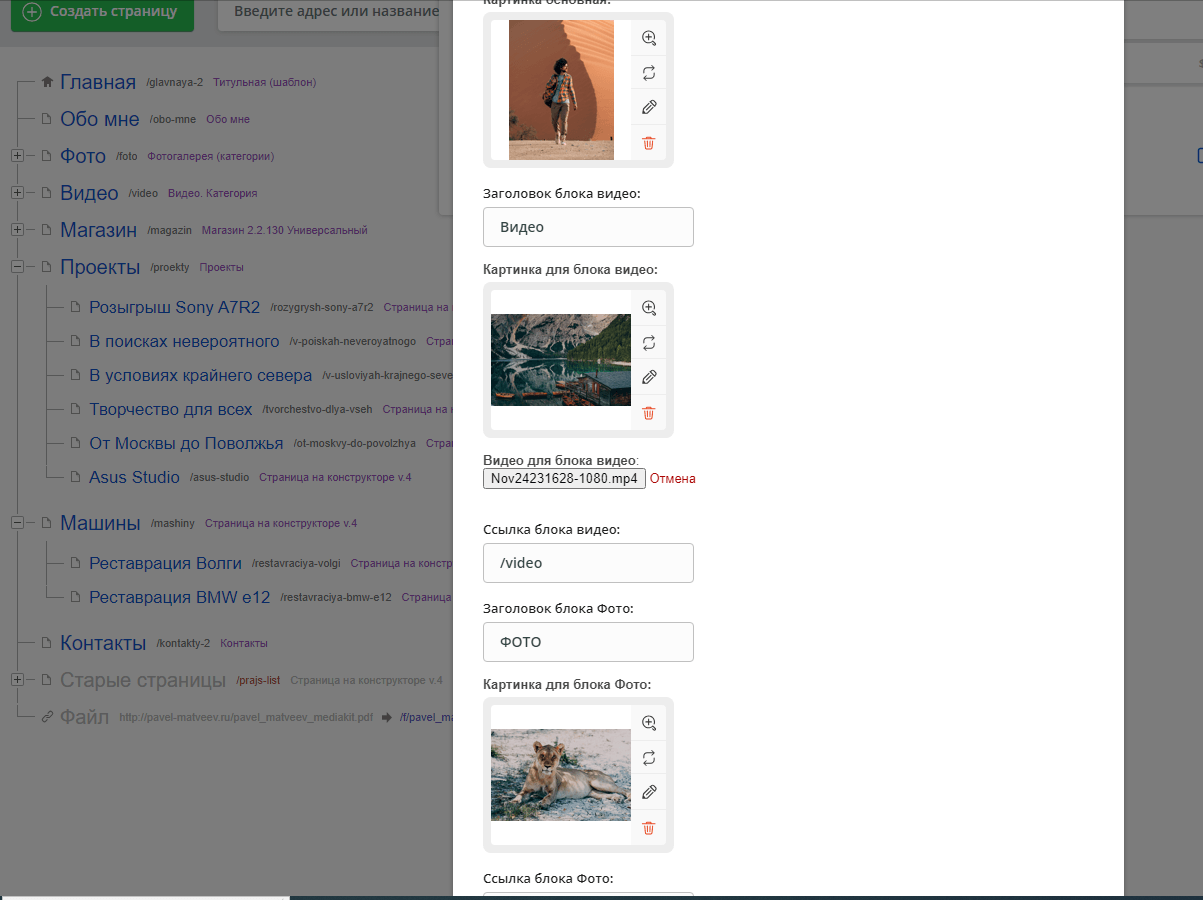Open the Творчество для всех page

(x=171, y=409)
